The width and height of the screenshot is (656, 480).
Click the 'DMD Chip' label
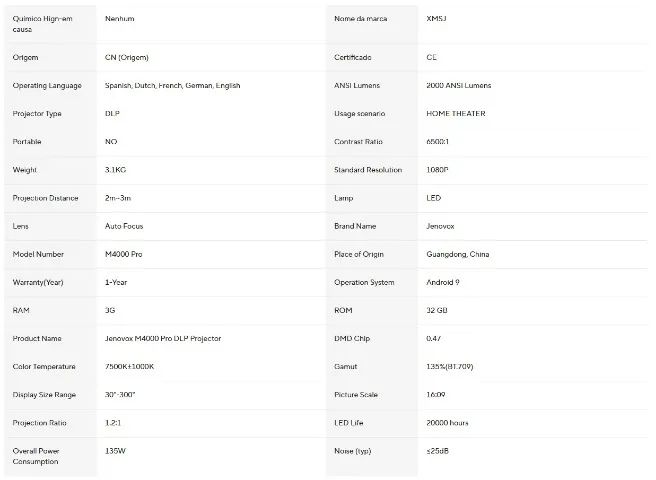coord(351,339)
